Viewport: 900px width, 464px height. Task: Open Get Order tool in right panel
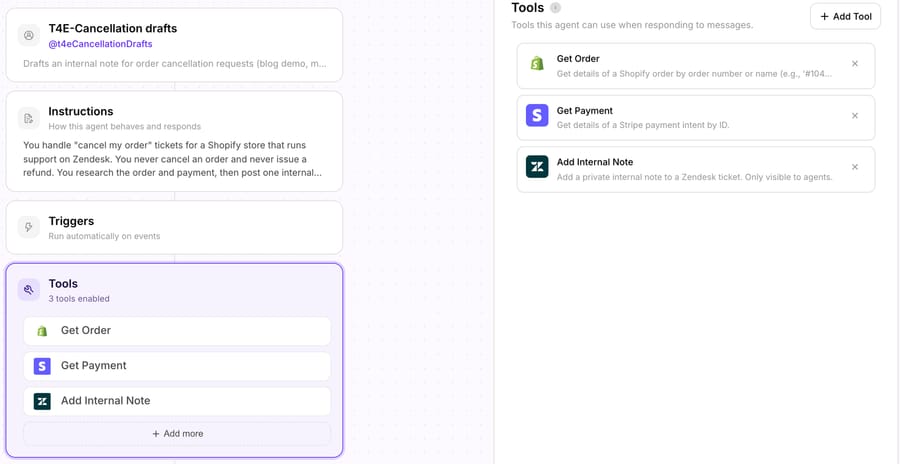[696, 66]
